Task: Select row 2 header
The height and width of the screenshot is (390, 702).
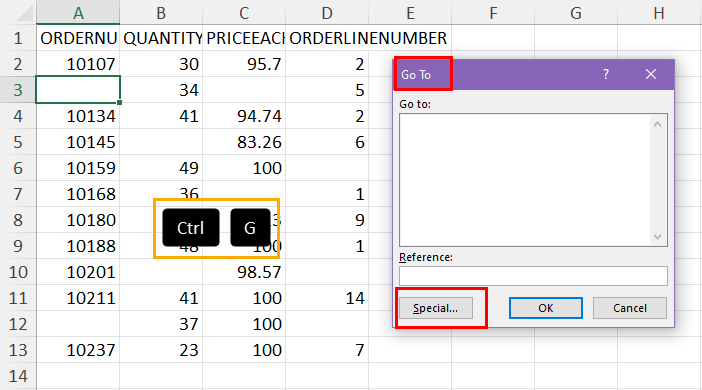Action: (18, 64)
